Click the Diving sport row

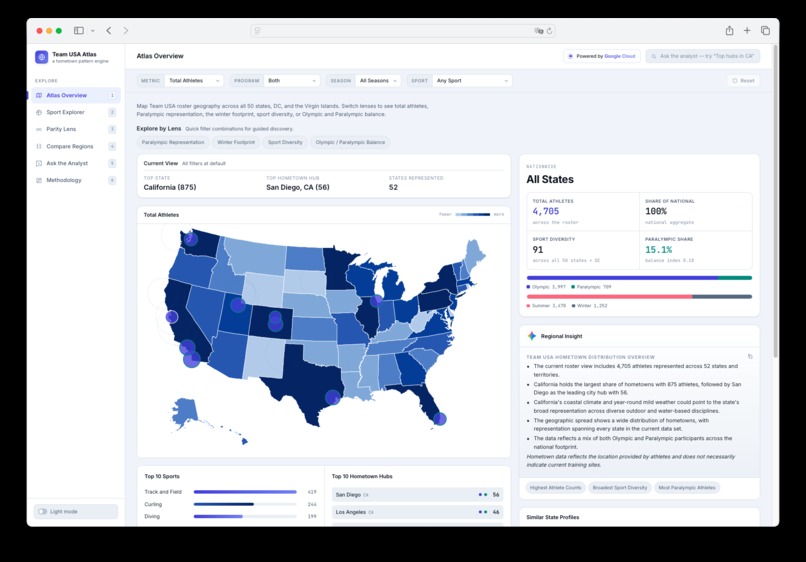[x=230, y=516]
